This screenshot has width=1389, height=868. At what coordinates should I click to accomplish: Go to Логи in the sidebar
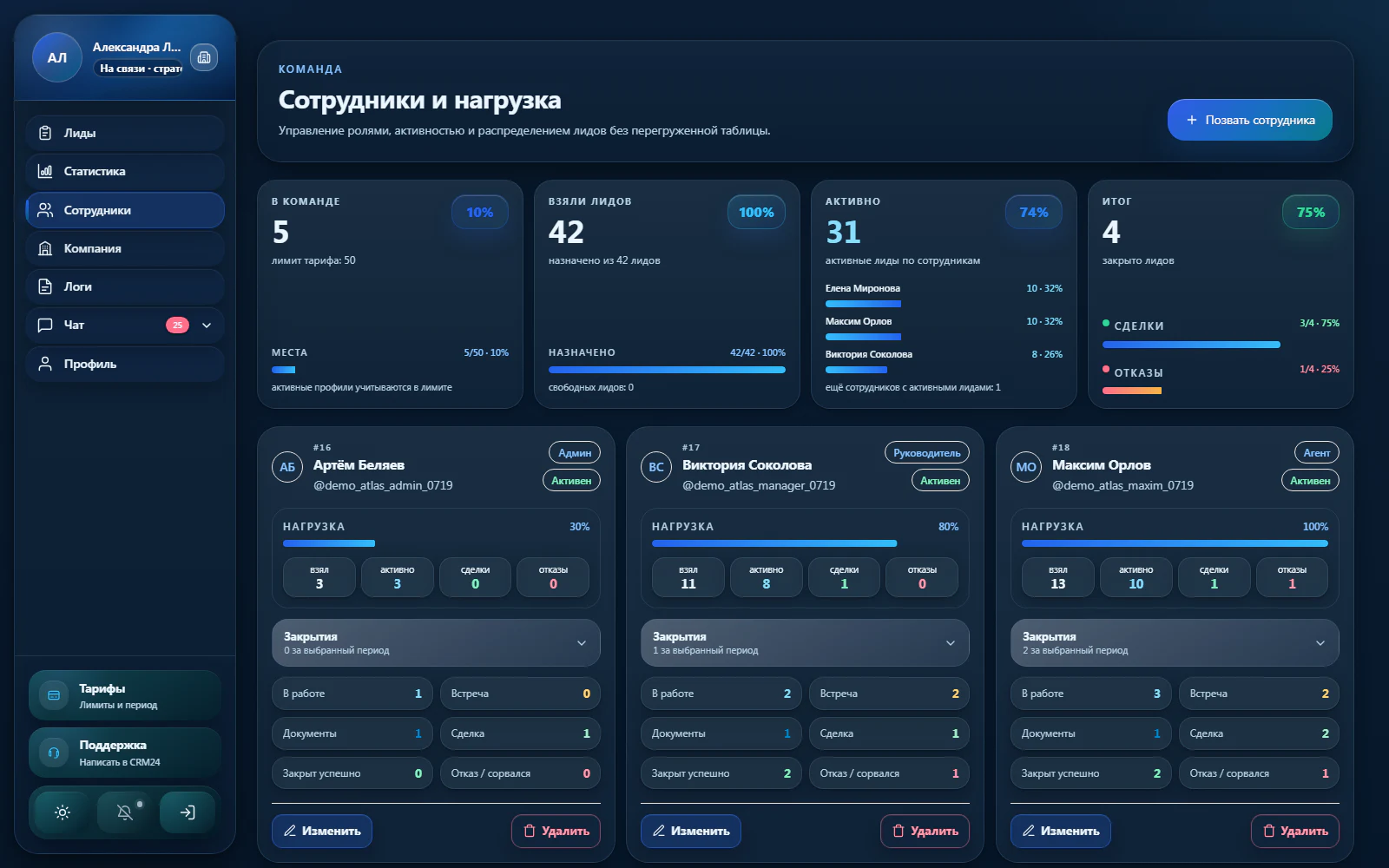point(125,286)
